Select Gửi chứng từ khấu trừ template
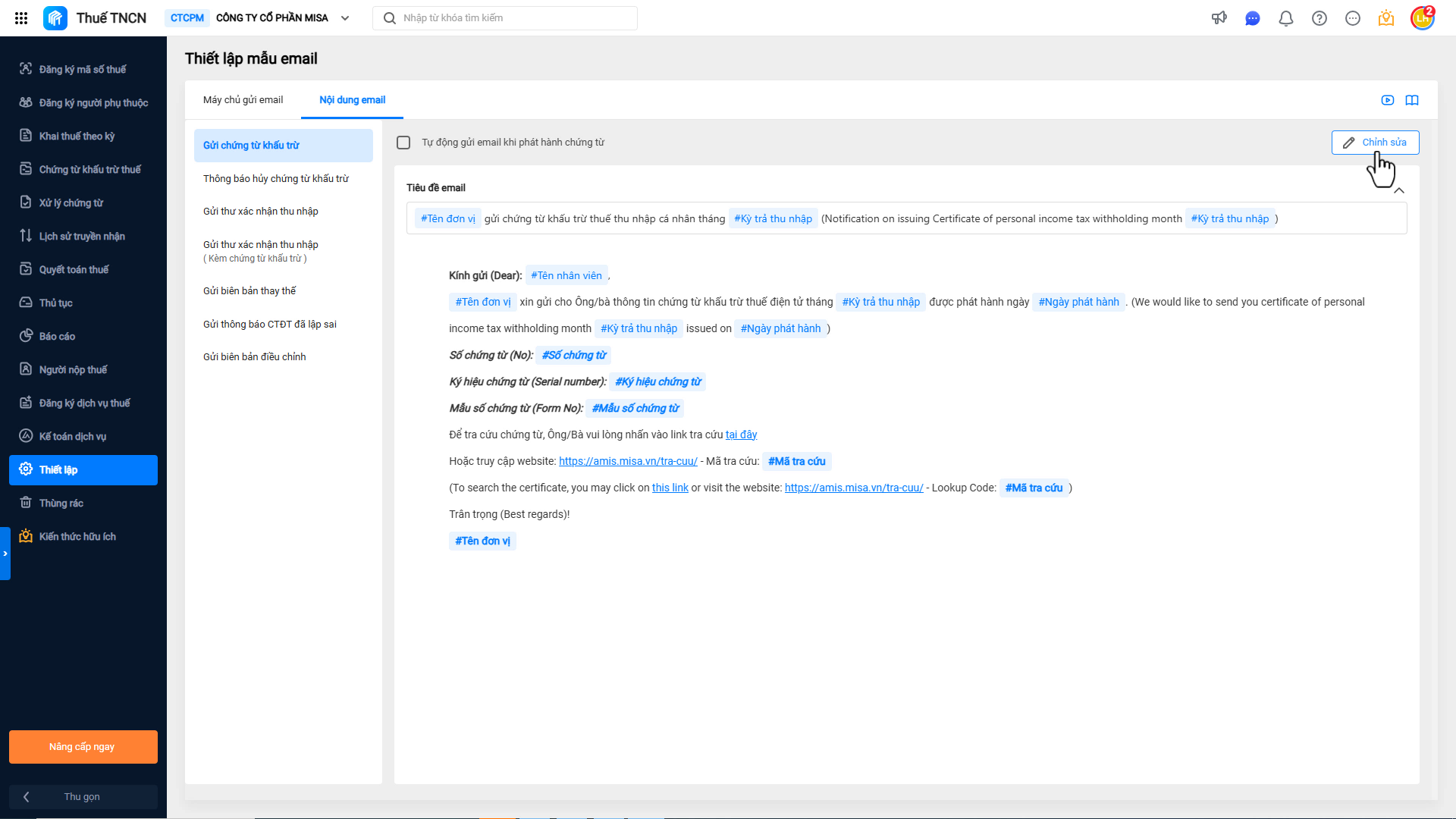Image resolution: width=1456 pixels, height=819 pixels. (284, 146)
